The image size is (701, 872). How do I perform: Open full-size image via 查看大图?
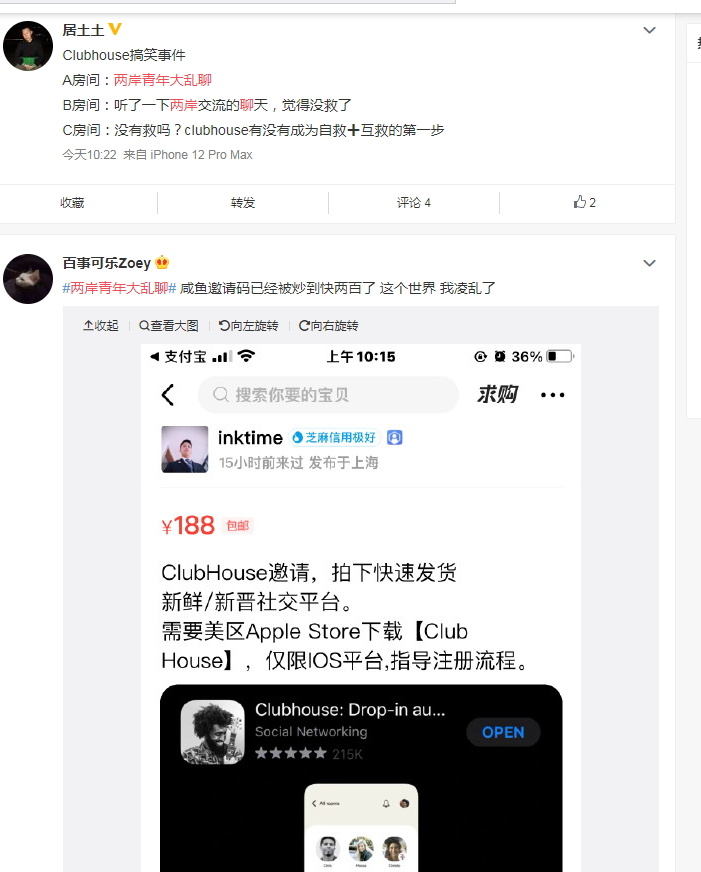[x=168, y=326]
